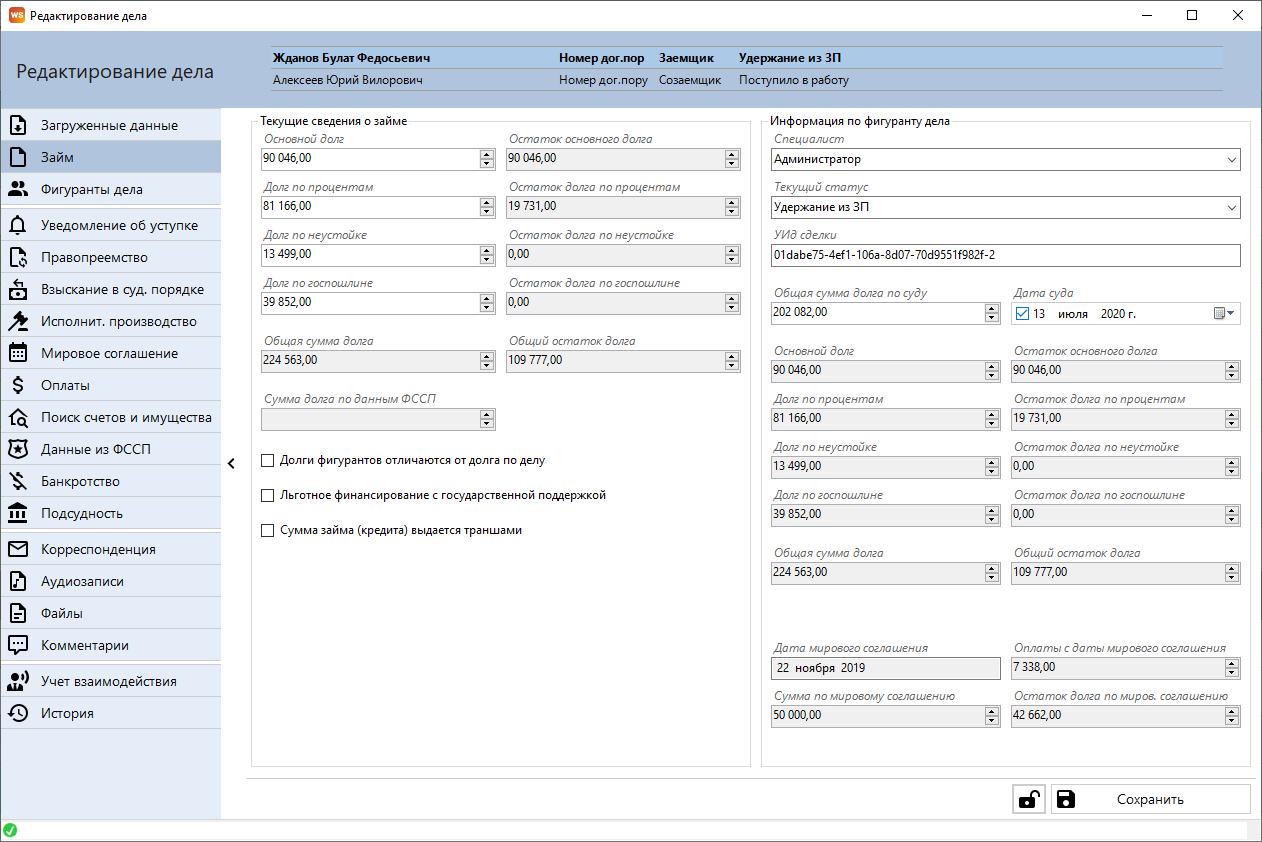Click the download-file icon beside Загруженные данные

(x=18, y=125)
